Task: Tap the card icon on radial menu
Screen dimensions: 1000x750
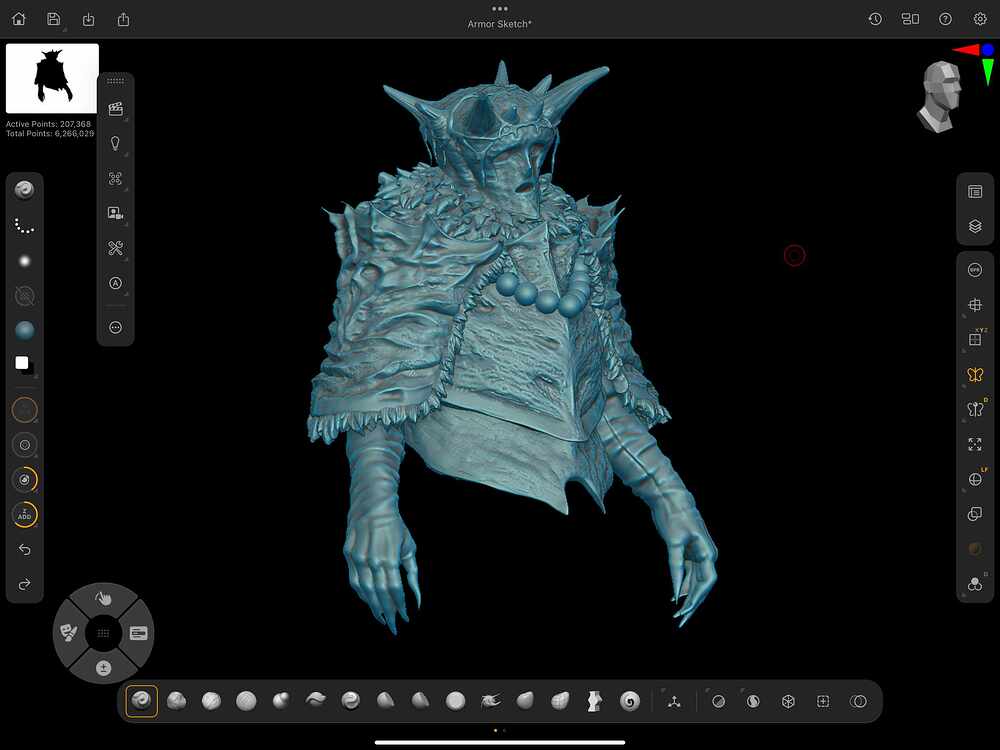Action: click(138, 633)
